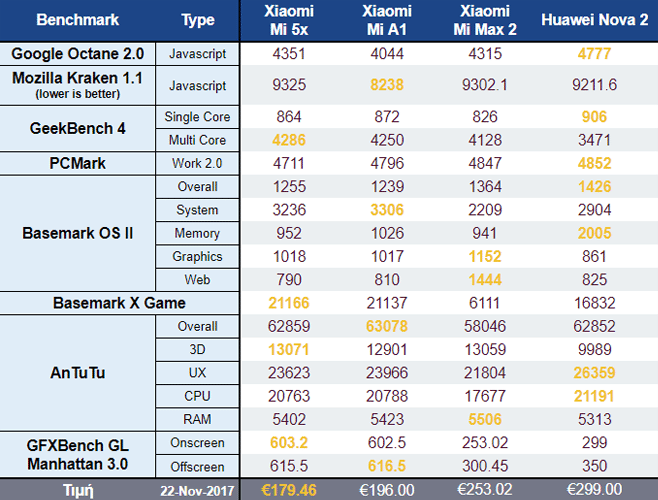Click highlighted AnTuTu UX score 26359
This screenshot has width=658, height=500.
(x=594, y=373)
